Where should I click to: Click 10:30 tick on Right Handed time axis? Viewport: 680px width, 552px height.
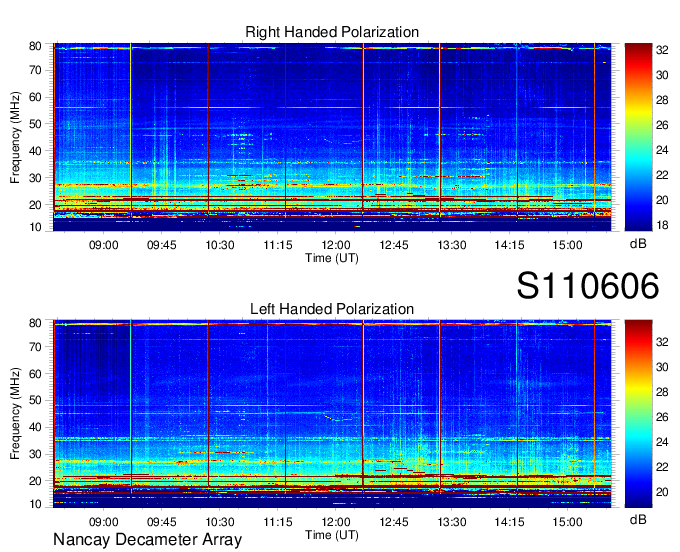tap(220, 245)
